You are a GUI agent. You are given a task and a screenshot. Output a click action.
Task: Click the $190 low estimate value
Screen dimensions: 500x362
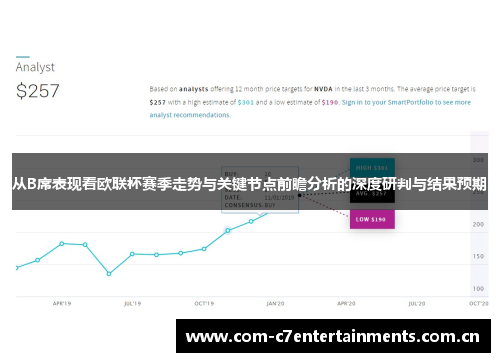(330, 102)
